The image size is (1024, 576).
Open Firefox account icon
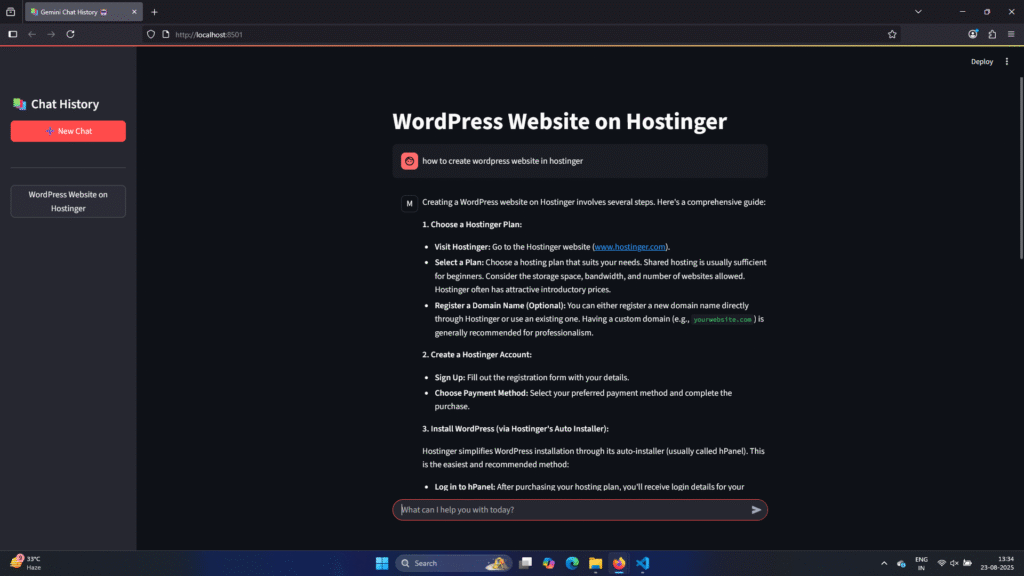click(x=973, y=34)
